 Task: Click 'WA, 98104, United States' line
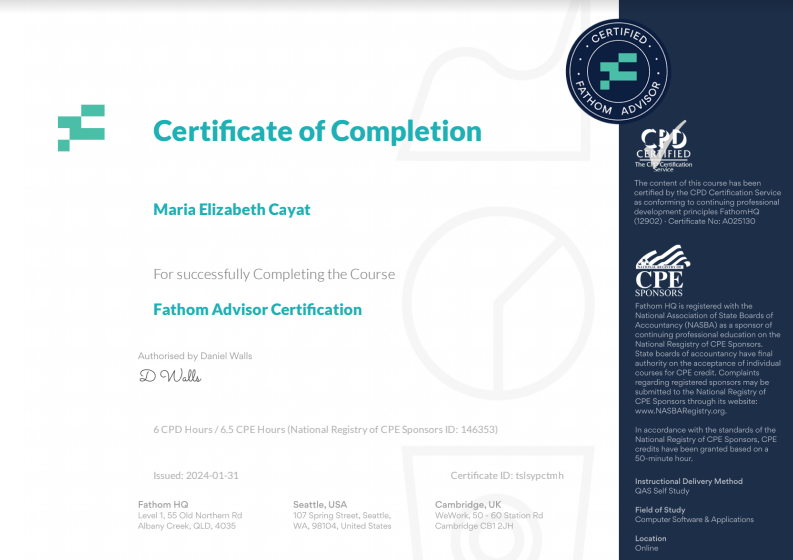click(342, 526)
